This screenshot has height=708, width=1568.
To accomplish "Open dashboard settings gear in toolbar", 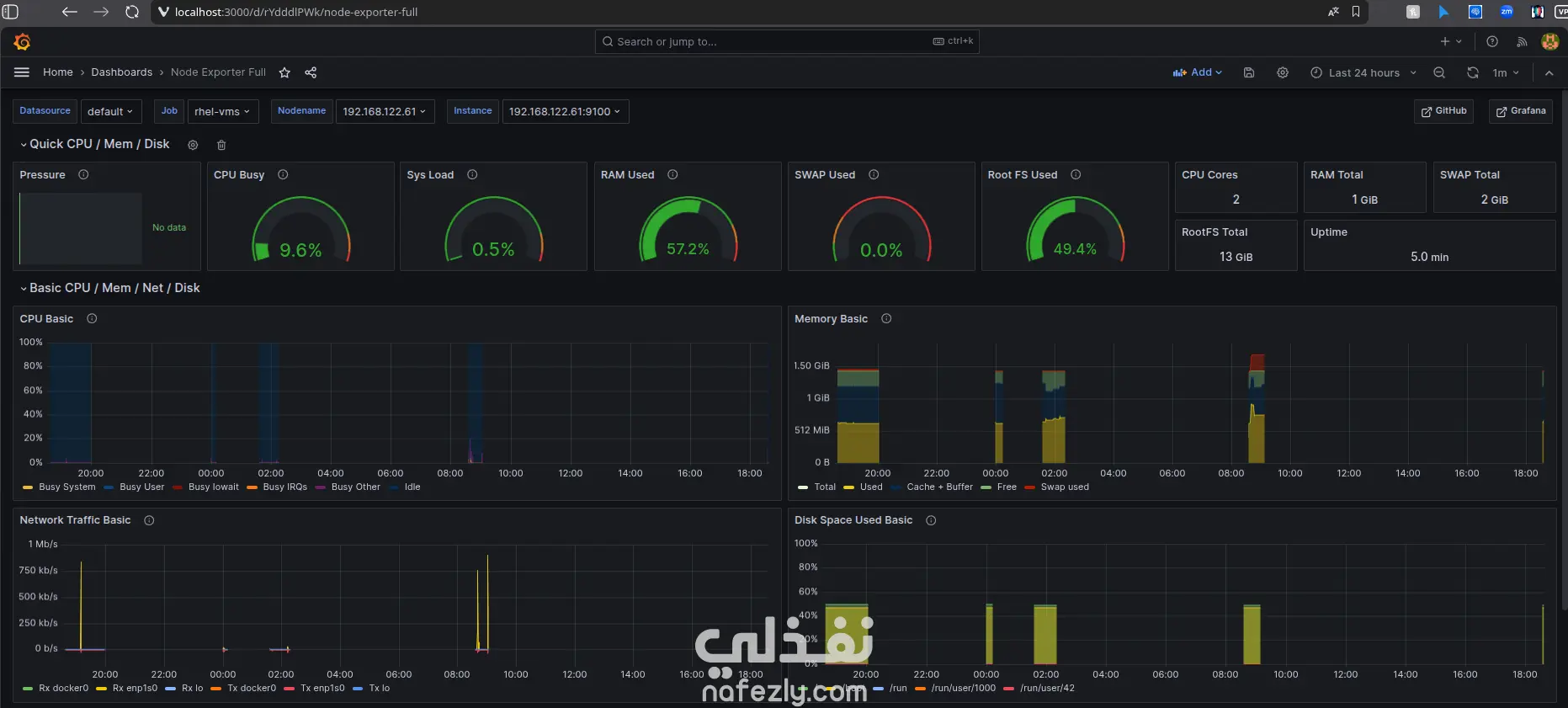I will click(1283, 72).
